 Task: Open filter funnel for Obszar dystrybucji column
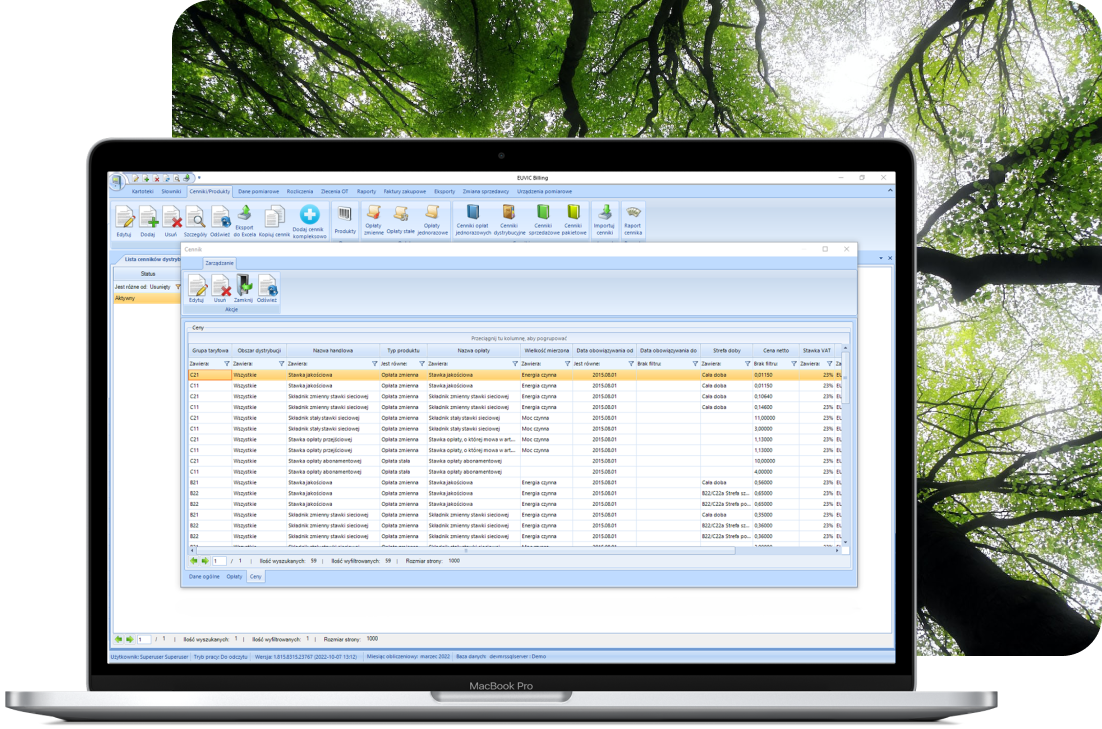point(282,363)
